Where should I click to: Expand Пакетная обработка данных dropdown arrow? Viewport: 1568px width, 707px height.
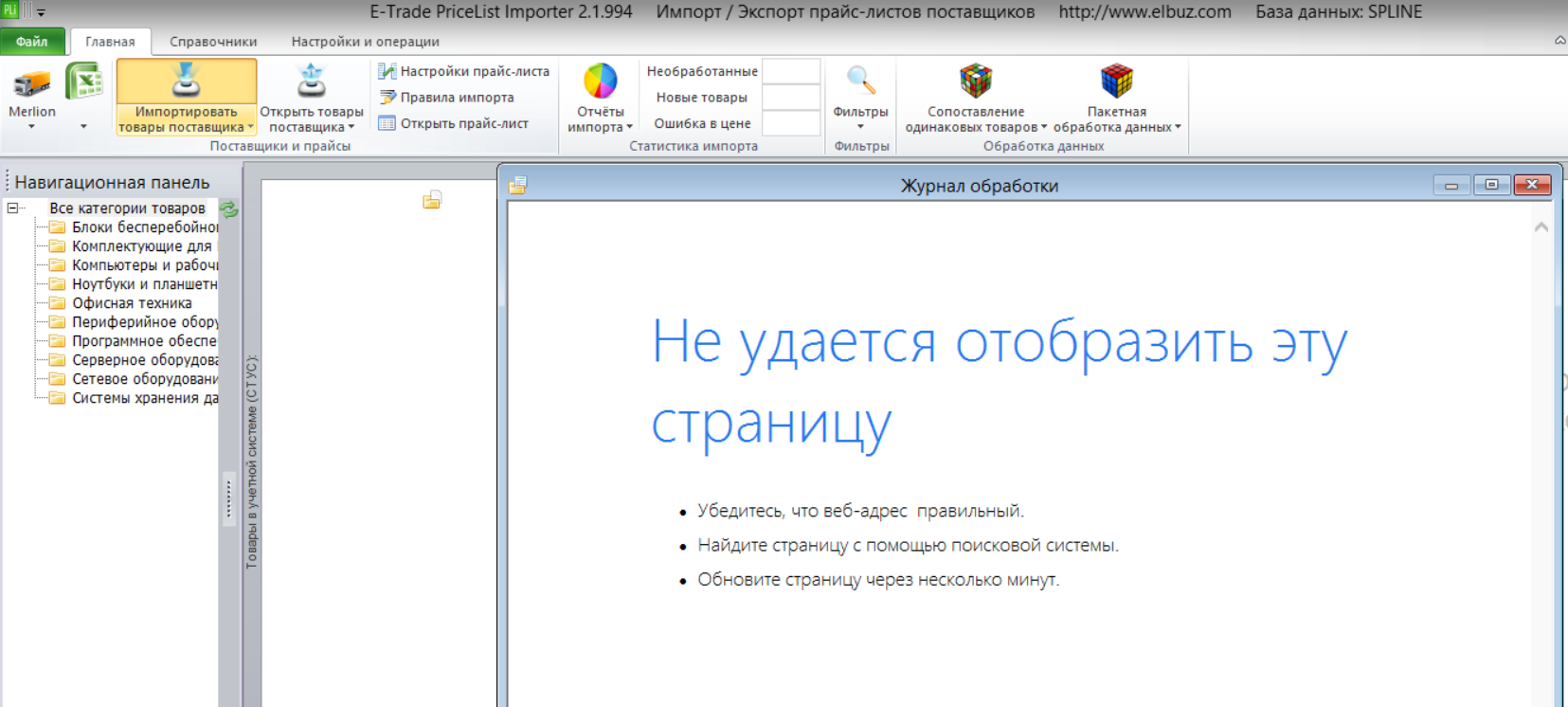pos(1178,127)
